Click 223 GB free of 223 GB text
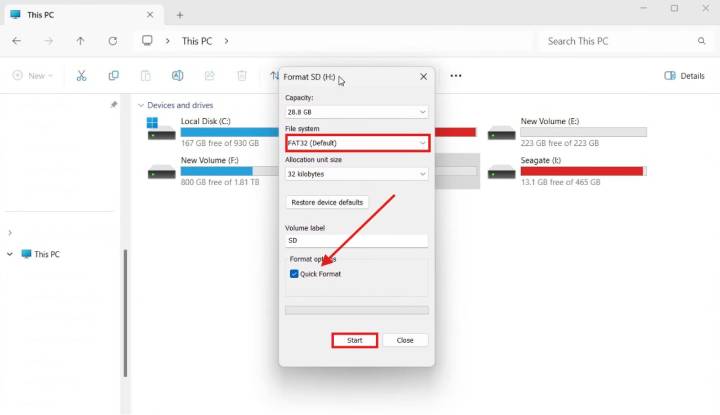This screenshot has height=415, width=720. [560, 143]
